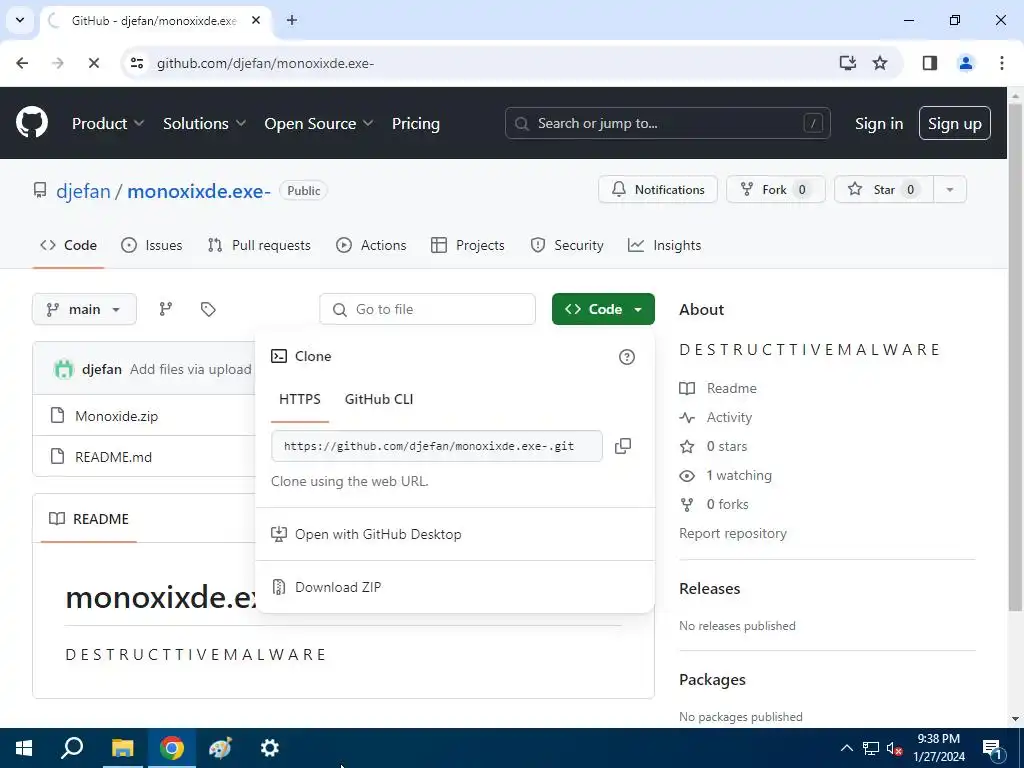Image resolution: width=1024 pixels, height=768 pixels.
Task: Expand the Solutions menu
Action: 204,123
